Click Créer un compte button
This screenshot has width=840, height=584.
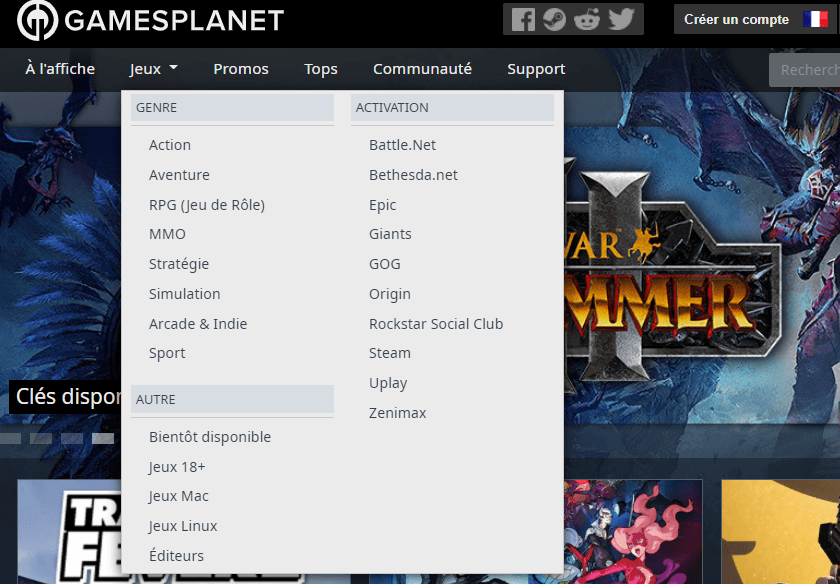(x=736, y=19)
